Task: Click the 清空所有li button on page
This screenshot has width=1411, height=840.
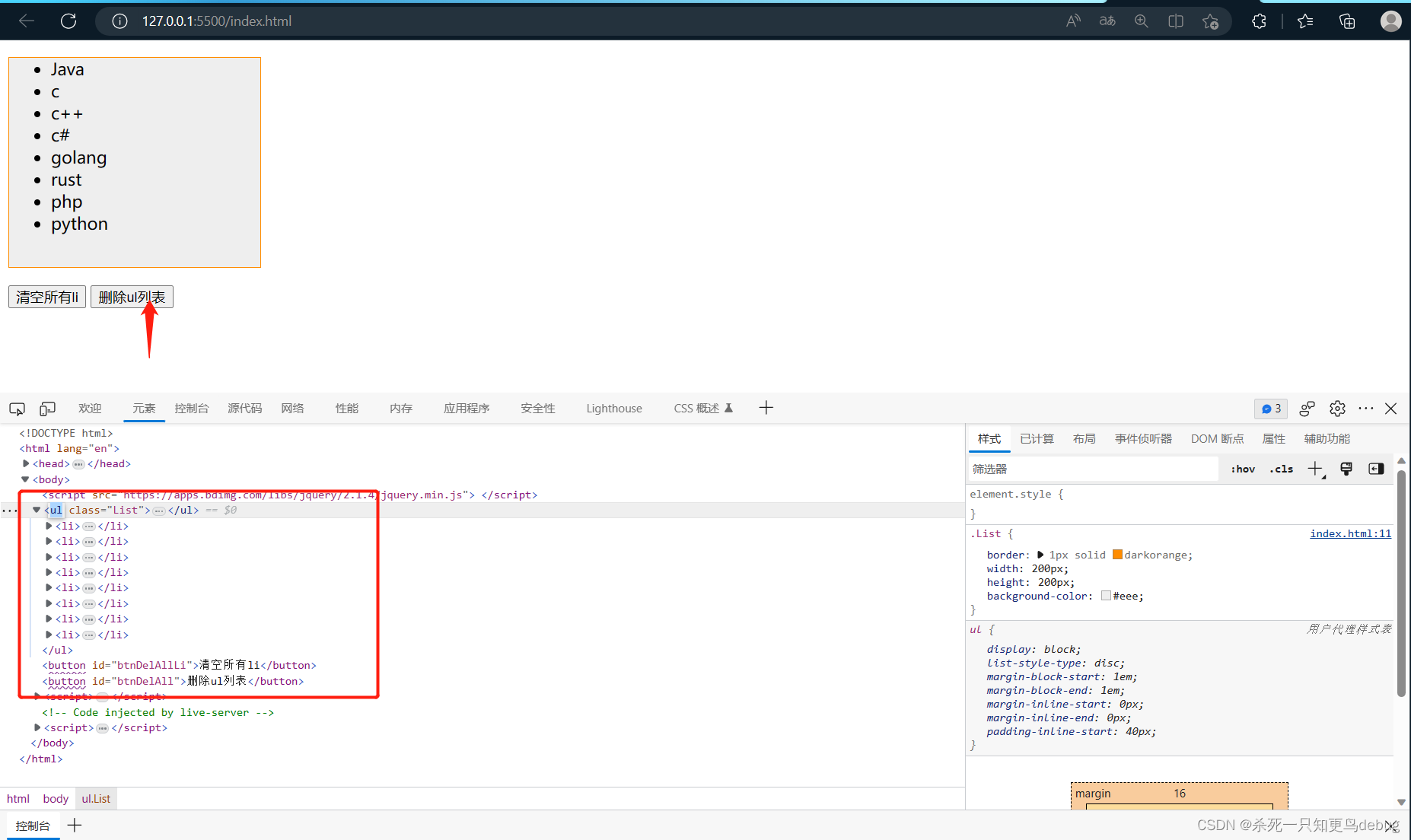Action: click(x=47, y=297)
